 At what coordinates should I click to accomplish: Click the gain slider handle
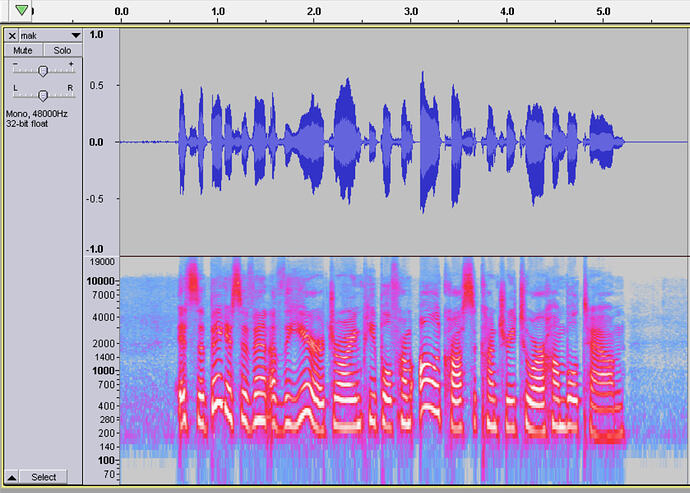(x=43, y=70)
